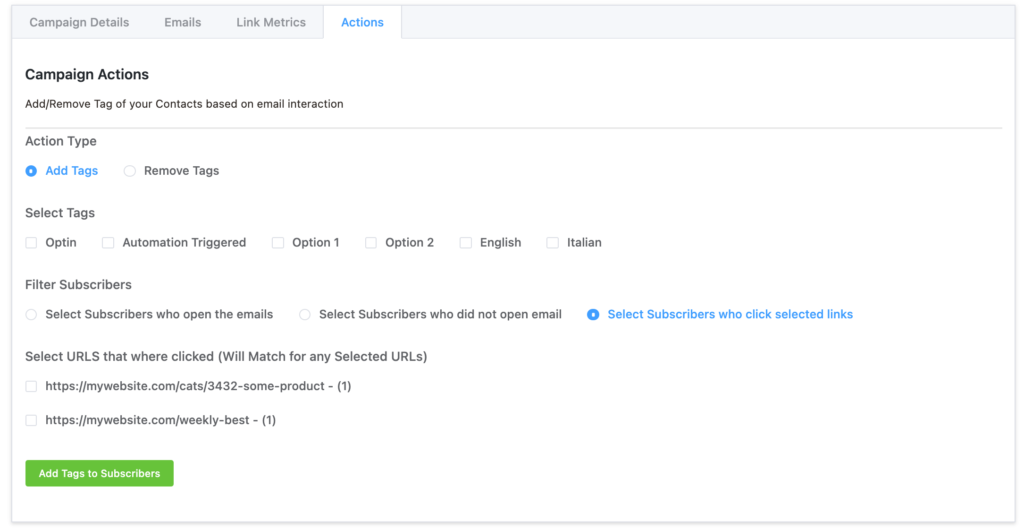Check the 3432-some-product URL checkbox
Screen dimensions: 1024x529
tap(31, 387)
